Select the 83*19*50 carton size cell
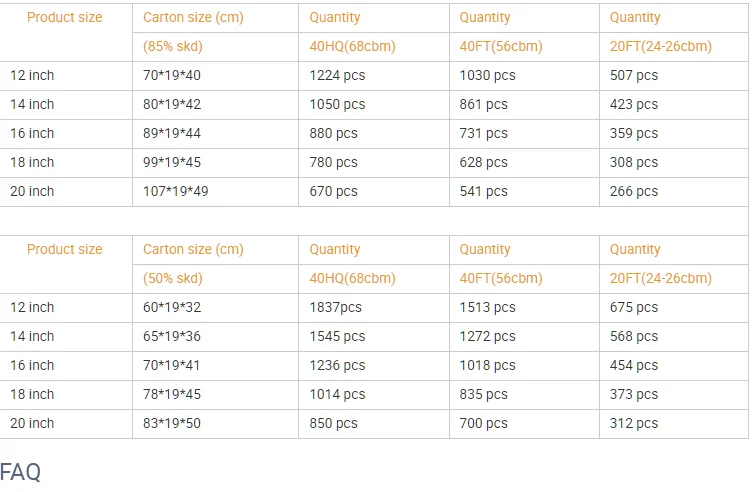Viewport: 752px width, 492px height. (172, 423)
